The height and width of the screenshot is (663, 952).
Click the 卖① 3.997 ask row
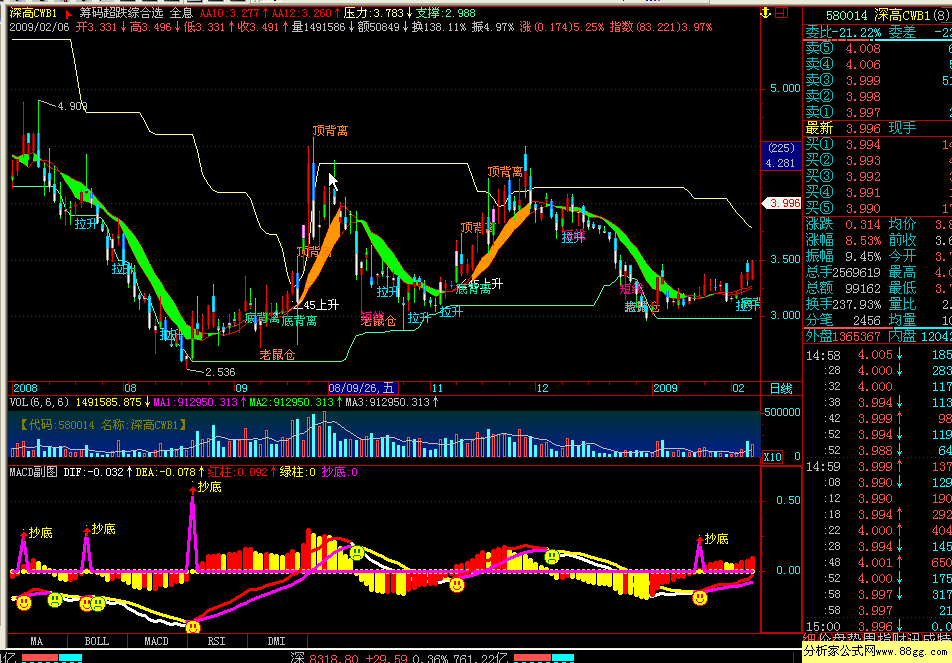878,112
